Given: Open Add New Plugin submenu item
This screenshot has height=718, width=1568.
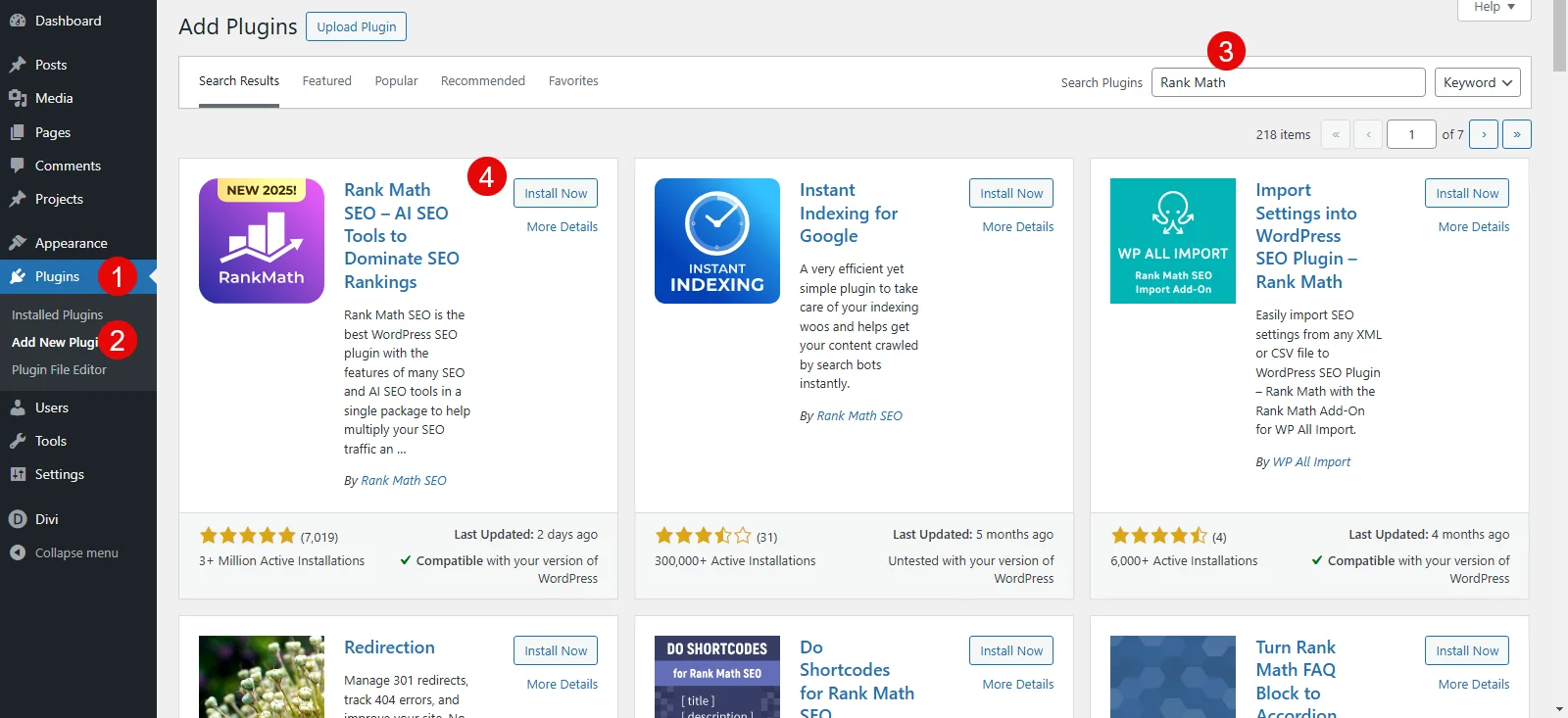Looking at the screenshot, I should click(x=55, y=342).
